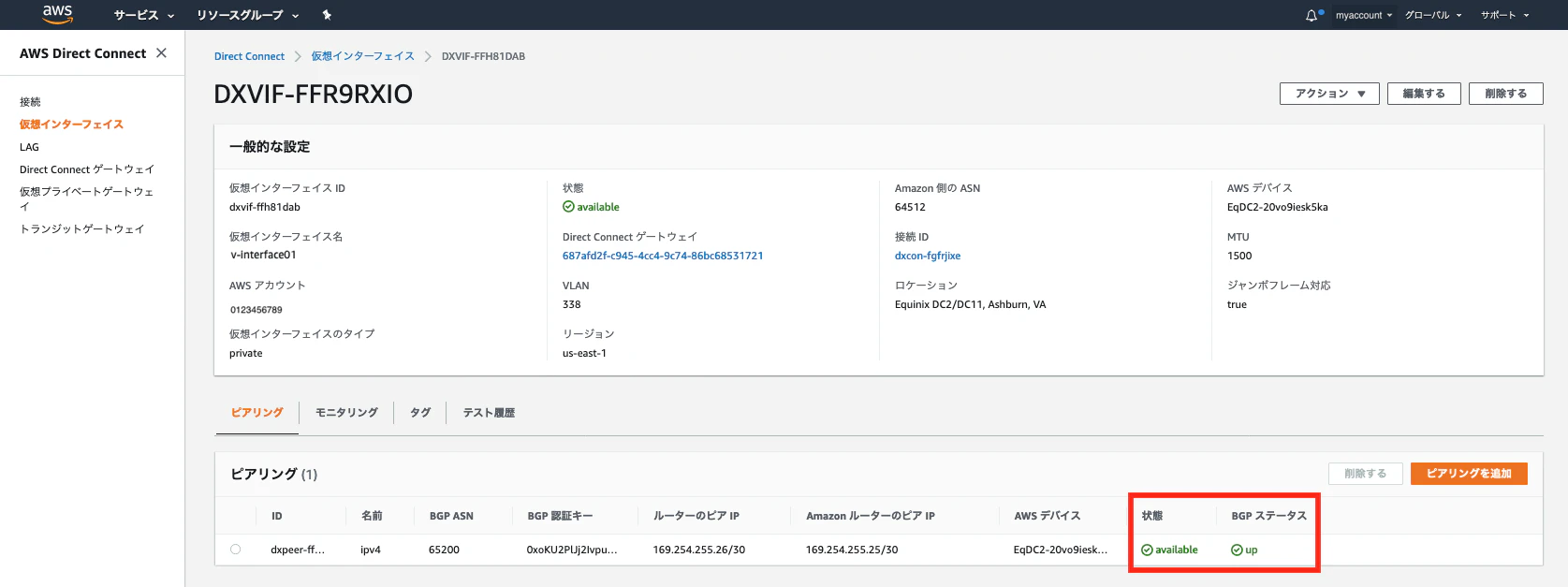Screen dimensions: 1568x587
Task: Click jumbo frame value true
Action: click(1237, 304)
